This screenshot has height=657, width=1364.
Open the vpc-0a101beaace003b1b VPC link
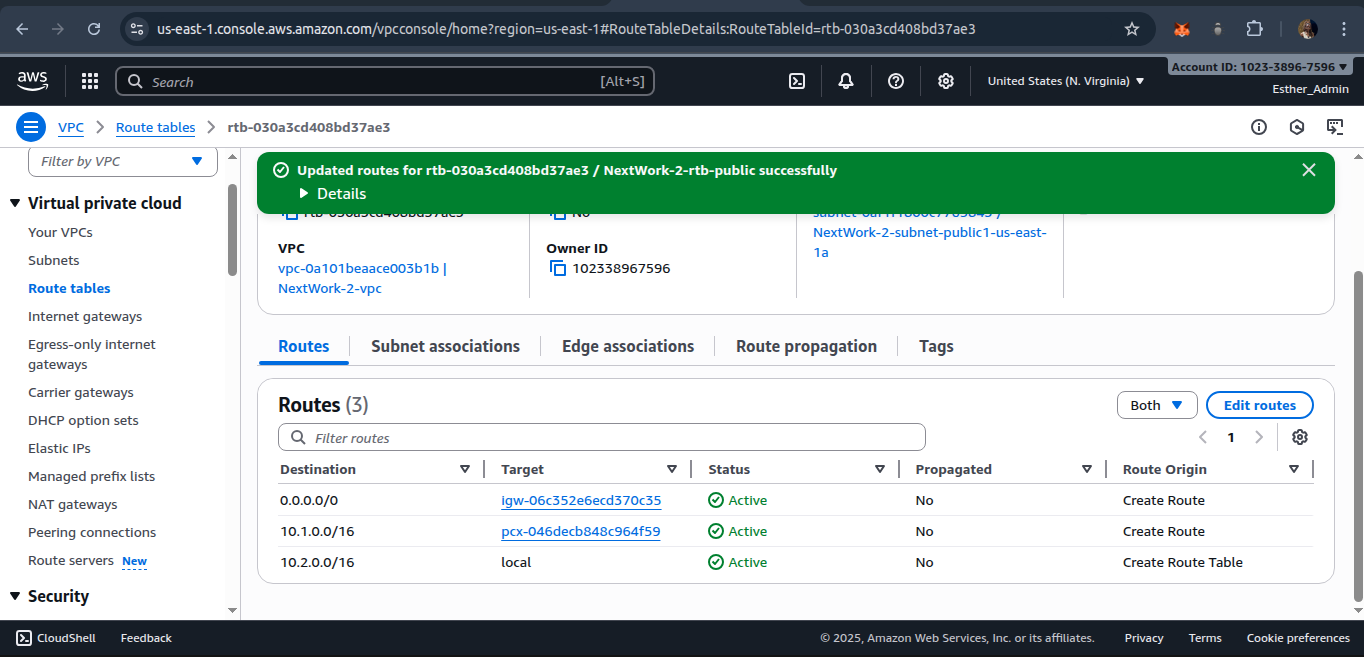[363, 278]
